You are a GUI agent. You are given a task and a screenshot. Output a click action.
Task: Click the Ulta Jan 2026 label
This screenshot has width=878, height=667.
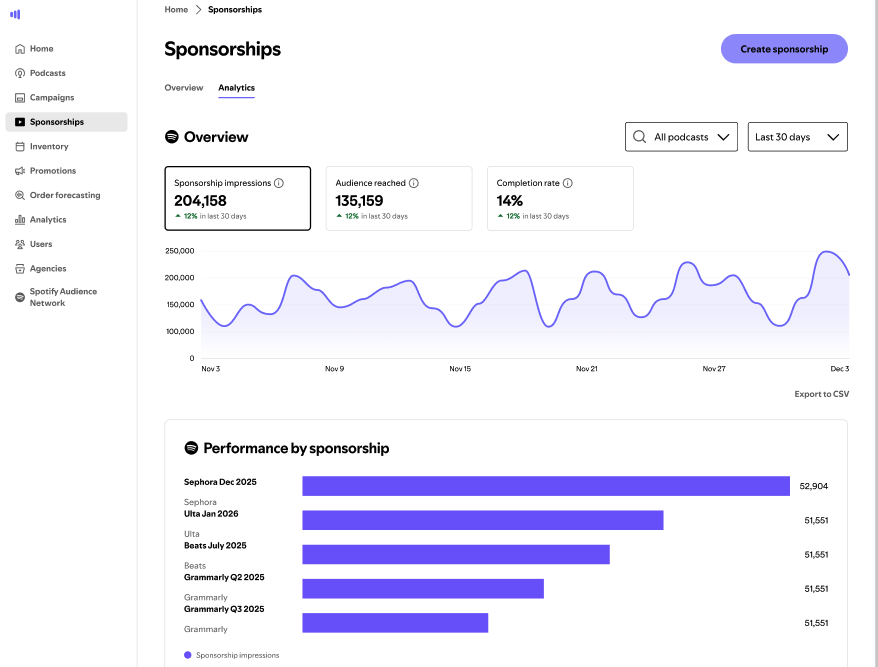(x=211, y=514)
